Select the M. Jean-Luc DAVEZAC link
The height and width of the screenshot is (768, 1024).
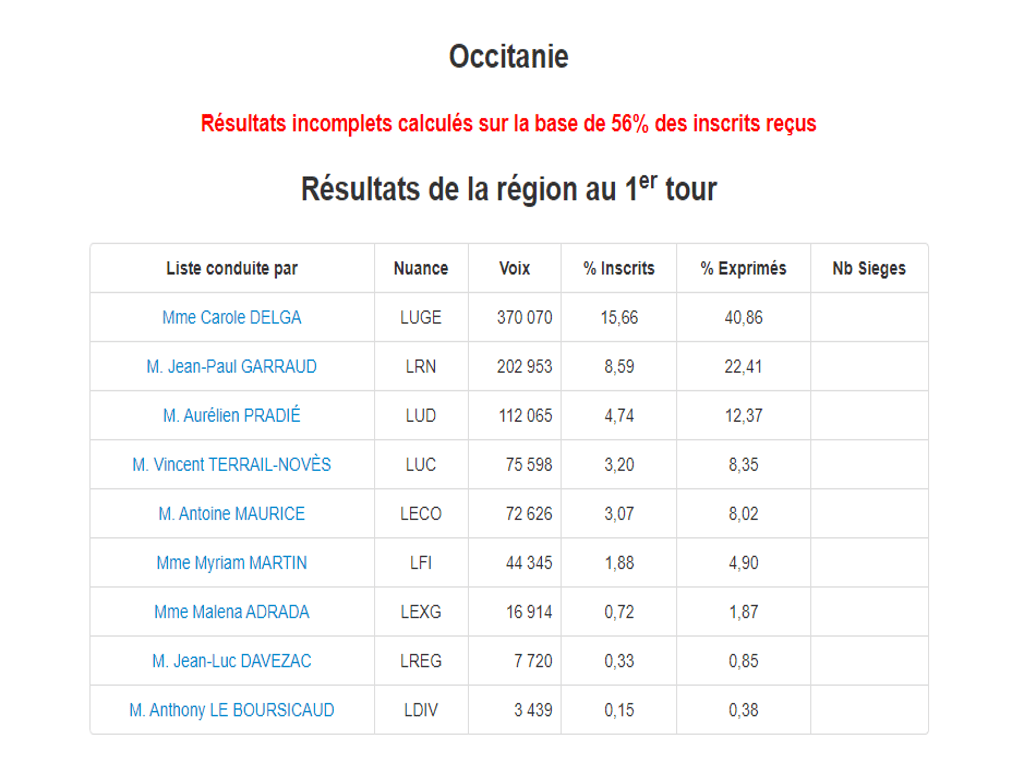(x=231, y=661)
